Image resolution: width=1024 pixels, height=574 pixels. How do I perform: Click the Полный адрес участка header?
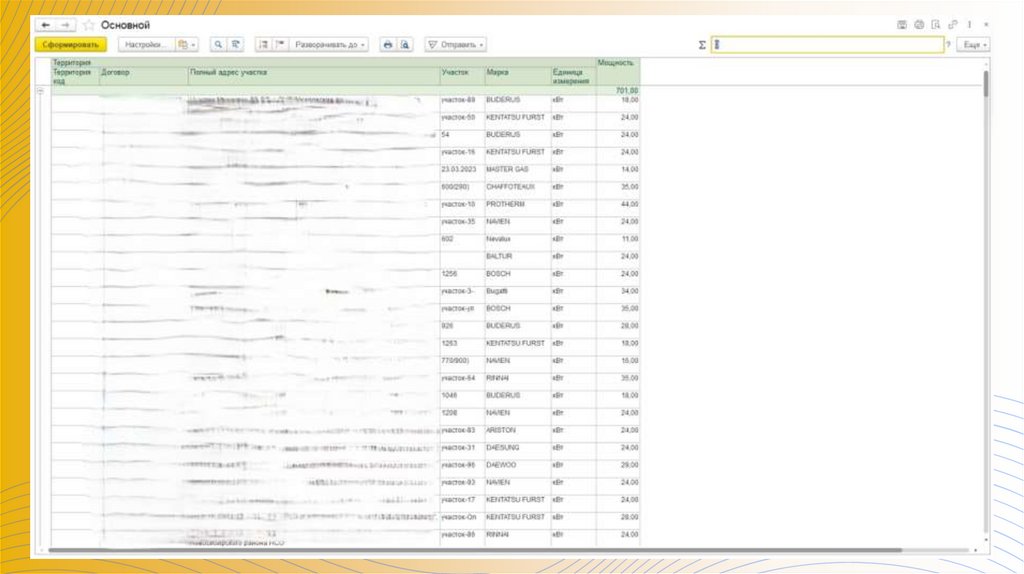(313, 76)
